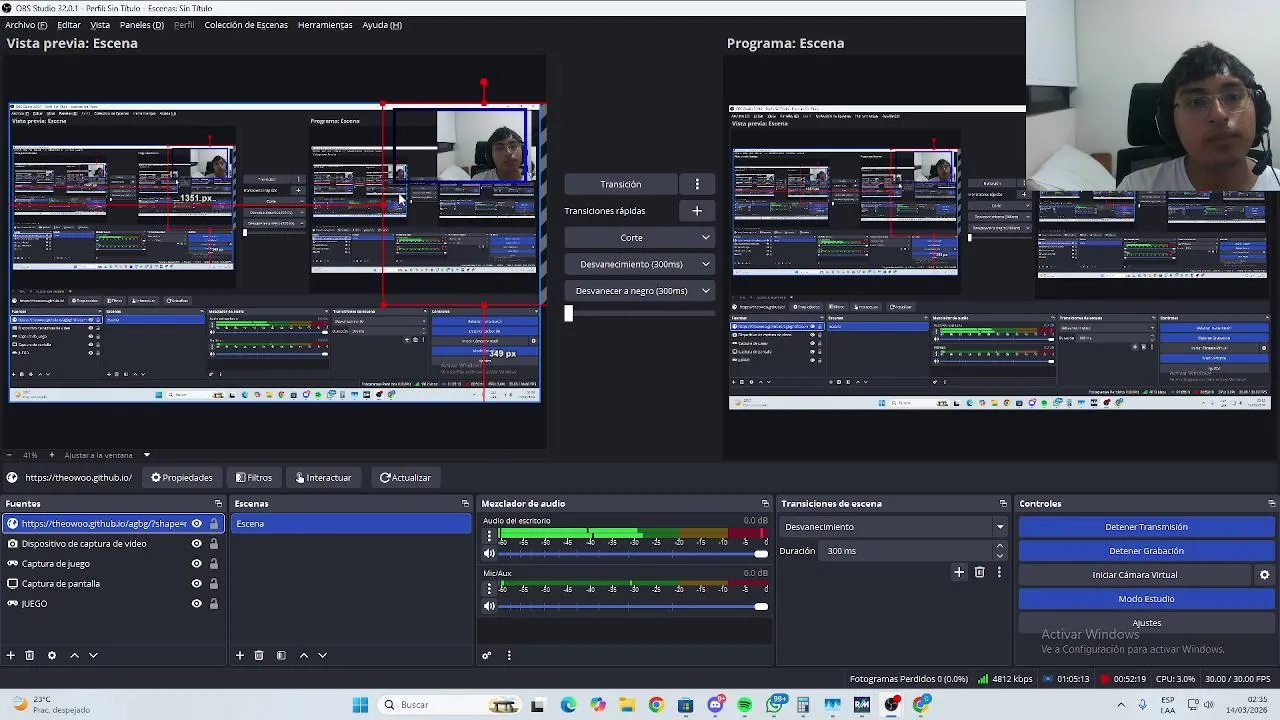Click the Transición button

tap(621, 184)
